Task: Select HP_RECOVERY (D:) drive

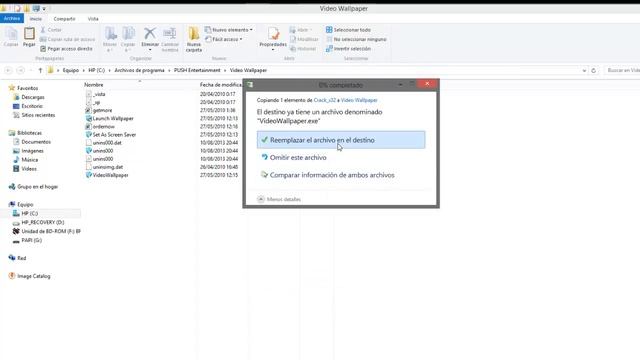Action: point(42,222)
